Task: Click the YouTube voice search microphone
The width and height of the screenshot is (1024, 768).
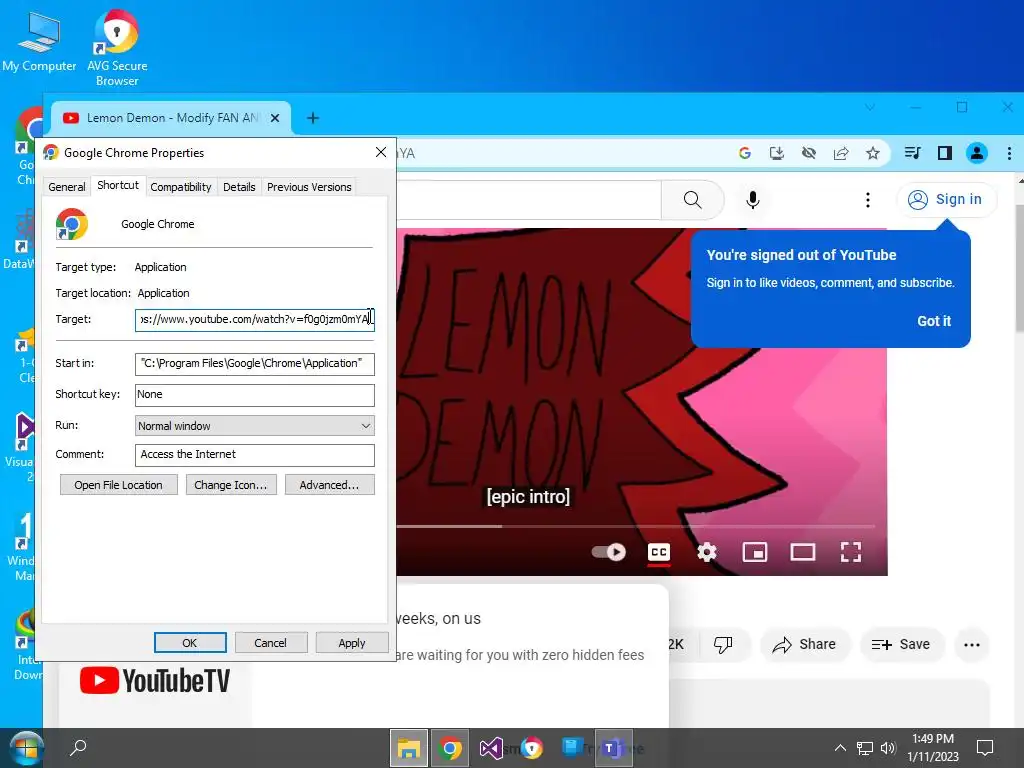Action: 752,199
